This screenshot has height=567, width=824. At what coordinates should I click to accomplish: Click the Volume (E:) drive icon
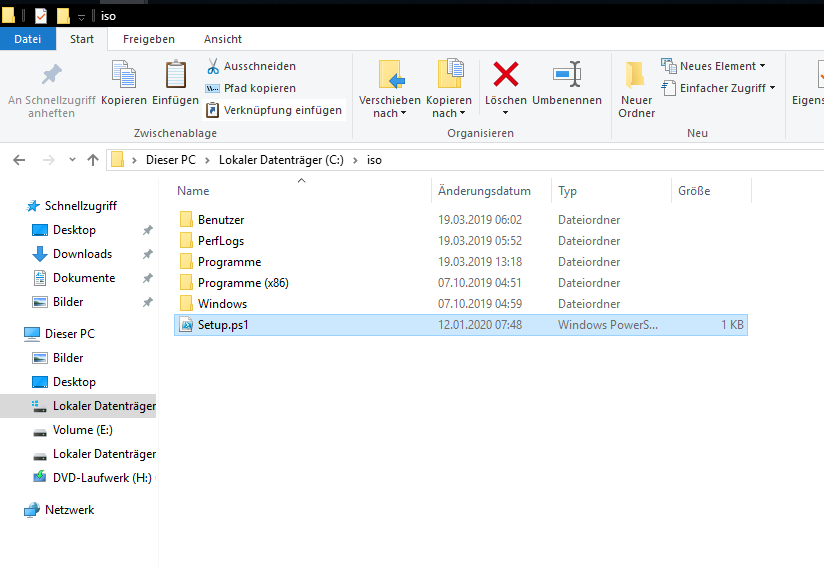tap(40, 431)
